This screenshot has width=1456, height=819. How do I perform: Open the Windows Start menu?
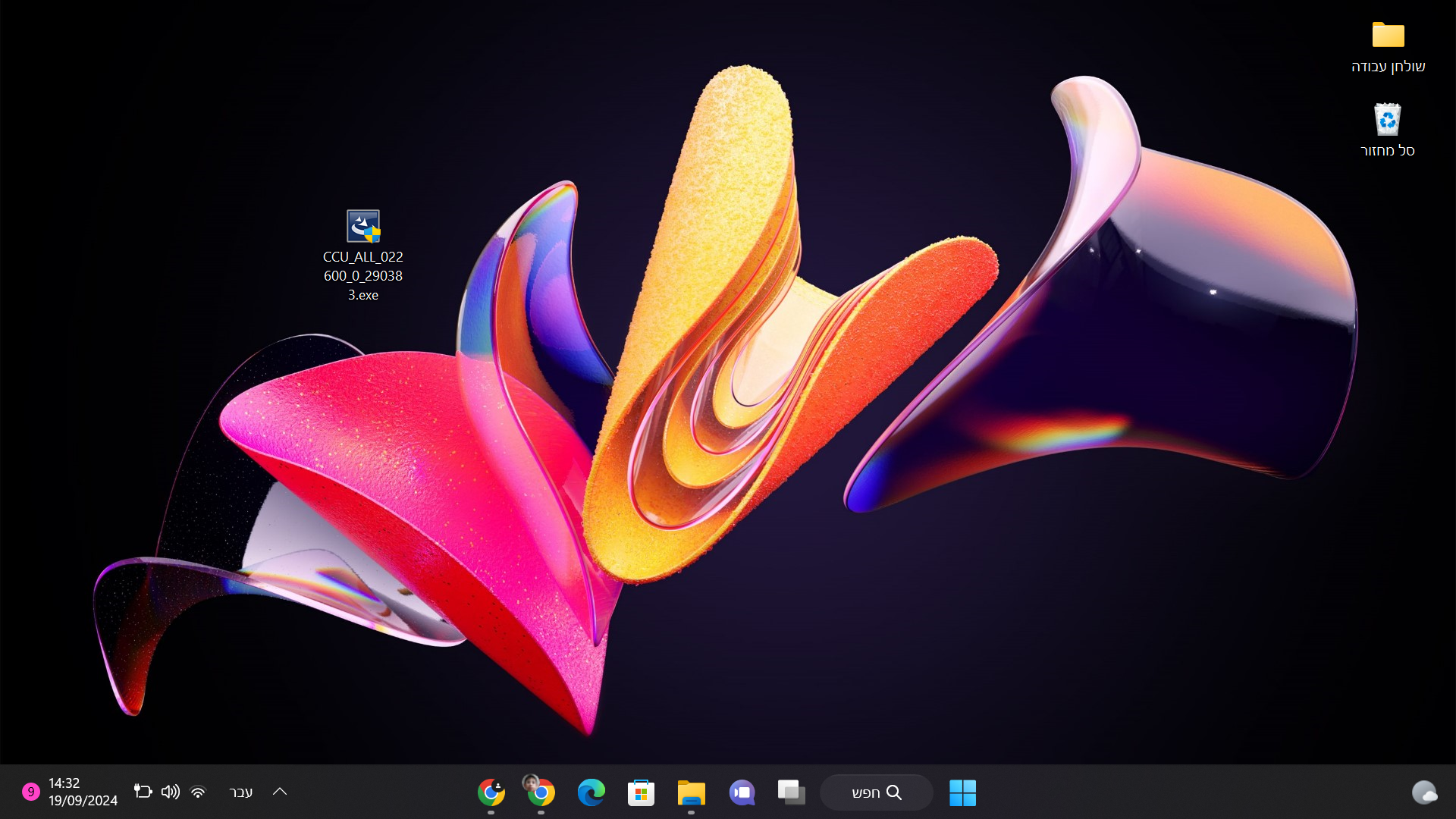pyautogui.click(x=962, y=792)
